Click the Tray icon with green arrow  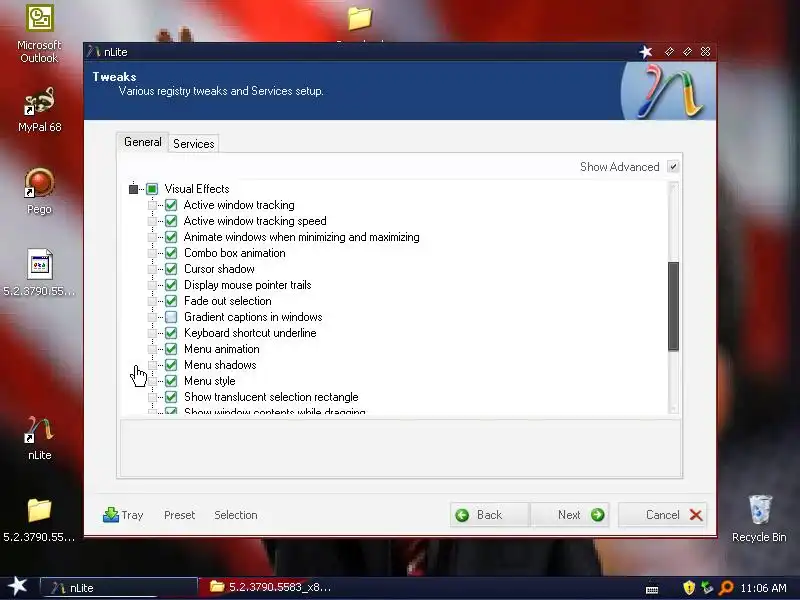(111, 515)
